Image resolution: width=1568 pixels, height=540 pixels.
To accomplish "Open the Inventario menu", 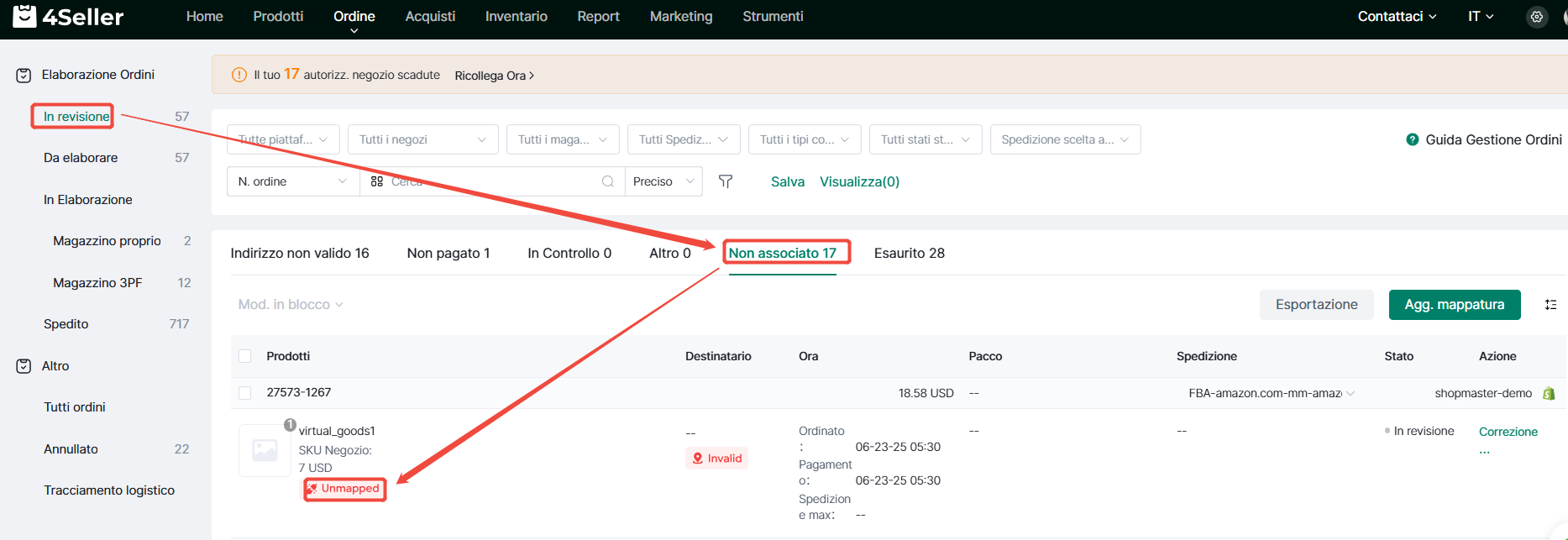I will pyautogui.click(x=516, y=16).
